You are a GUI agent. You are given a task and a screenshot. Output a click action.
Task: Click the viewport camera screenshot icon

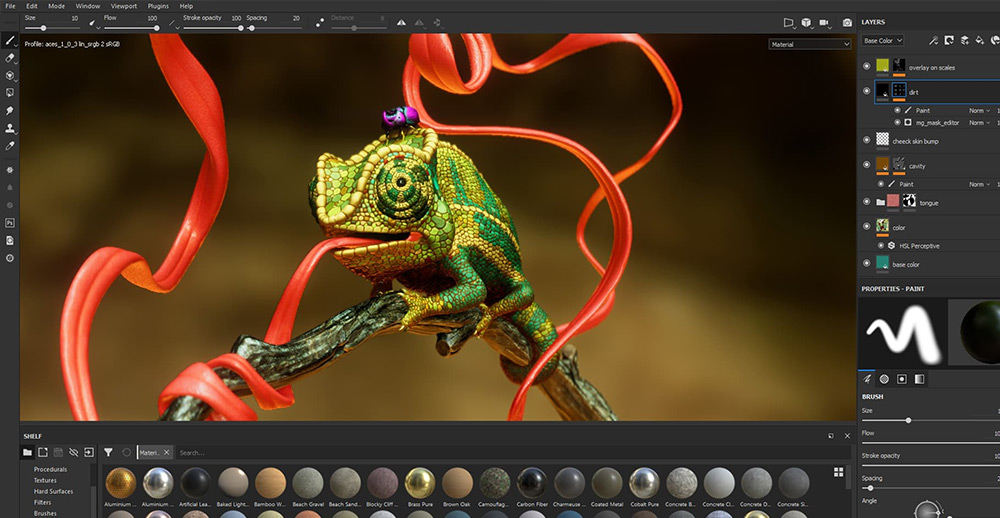(847, 22)
